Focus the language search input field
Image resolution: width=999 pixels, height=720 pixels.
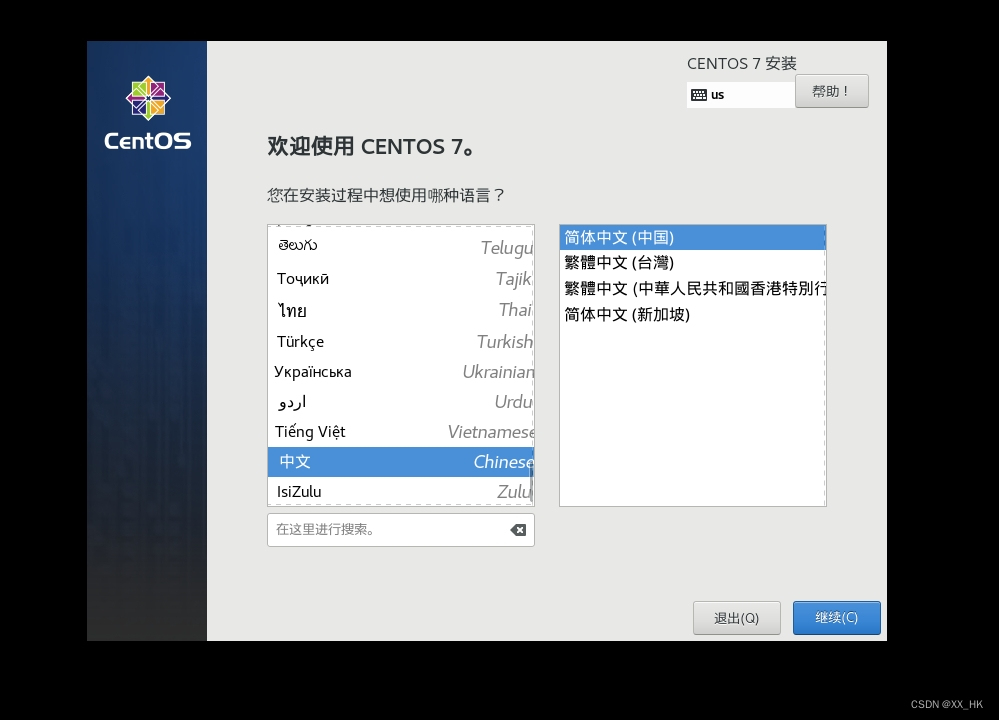(x=401, y=529)
